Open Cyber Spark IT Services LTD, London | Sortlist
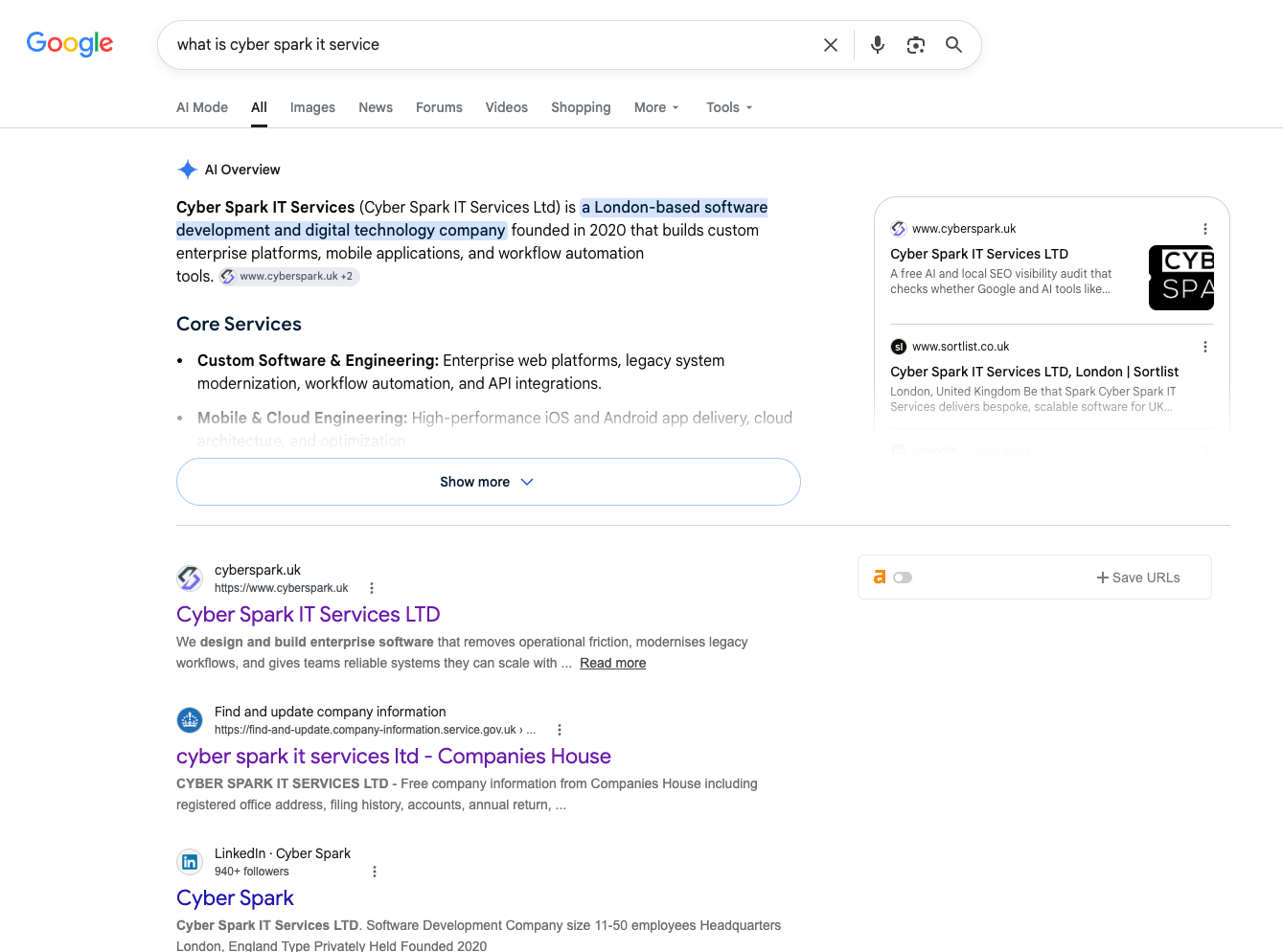Screen dimensions: 1283x952 click(x=1035, y=372)
